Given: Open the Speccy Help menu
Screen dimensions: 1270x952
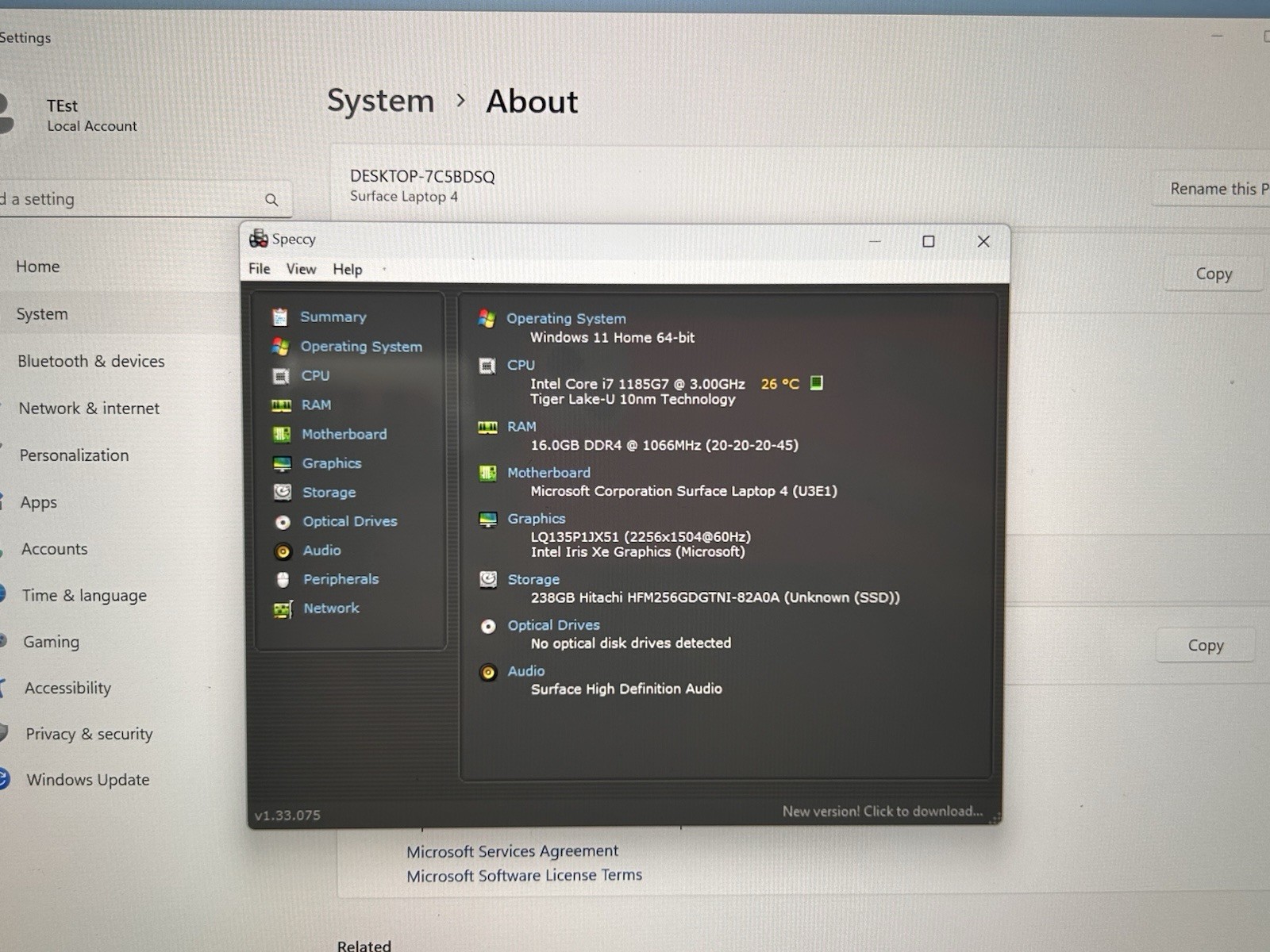Looking at the screenshot, I should [348, 270].
